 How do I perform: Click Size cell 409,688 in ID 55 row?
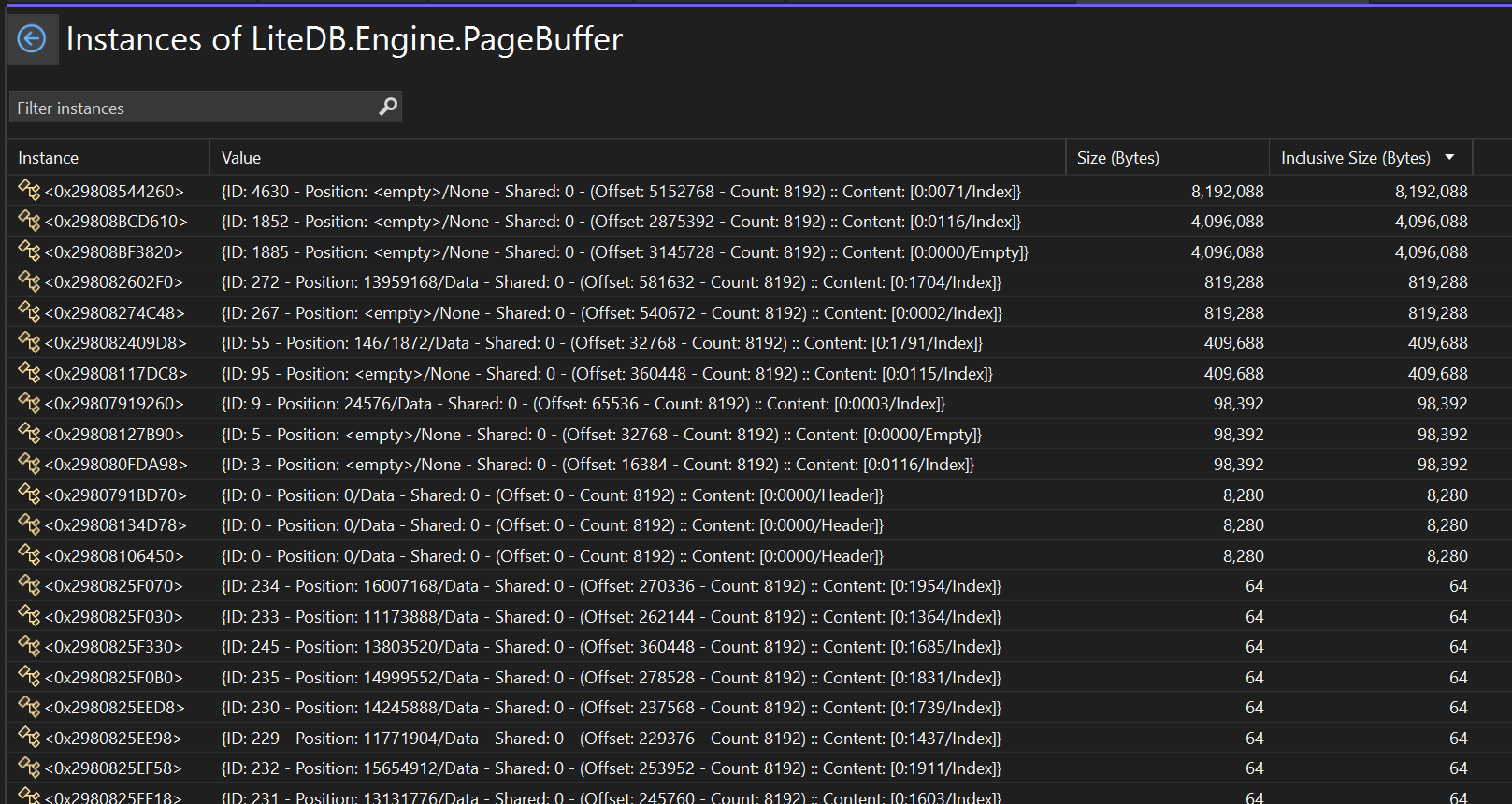[x=1233, y=343]
